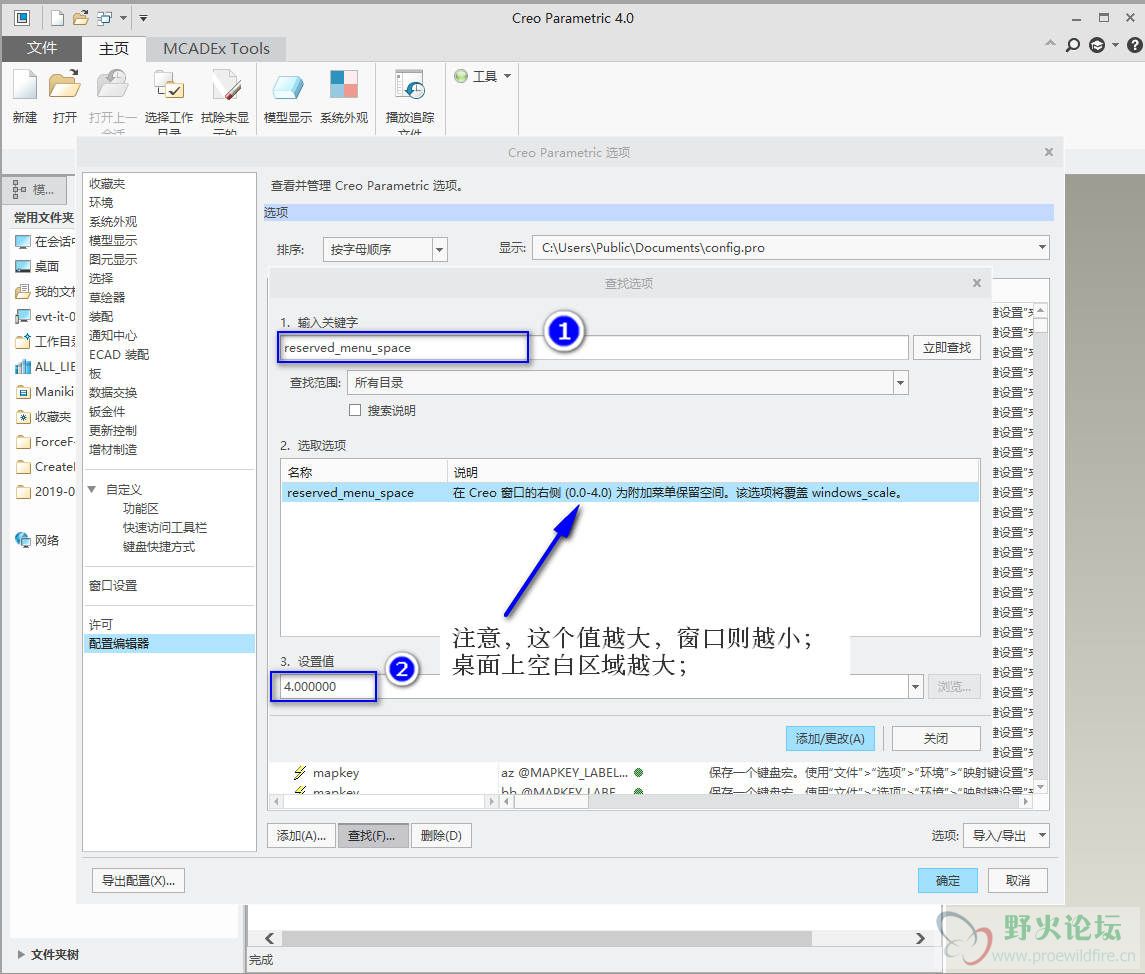Click the 选择工作目录 ribbon icon
This screenshot has height=974, width=1145.
[169, 85]
